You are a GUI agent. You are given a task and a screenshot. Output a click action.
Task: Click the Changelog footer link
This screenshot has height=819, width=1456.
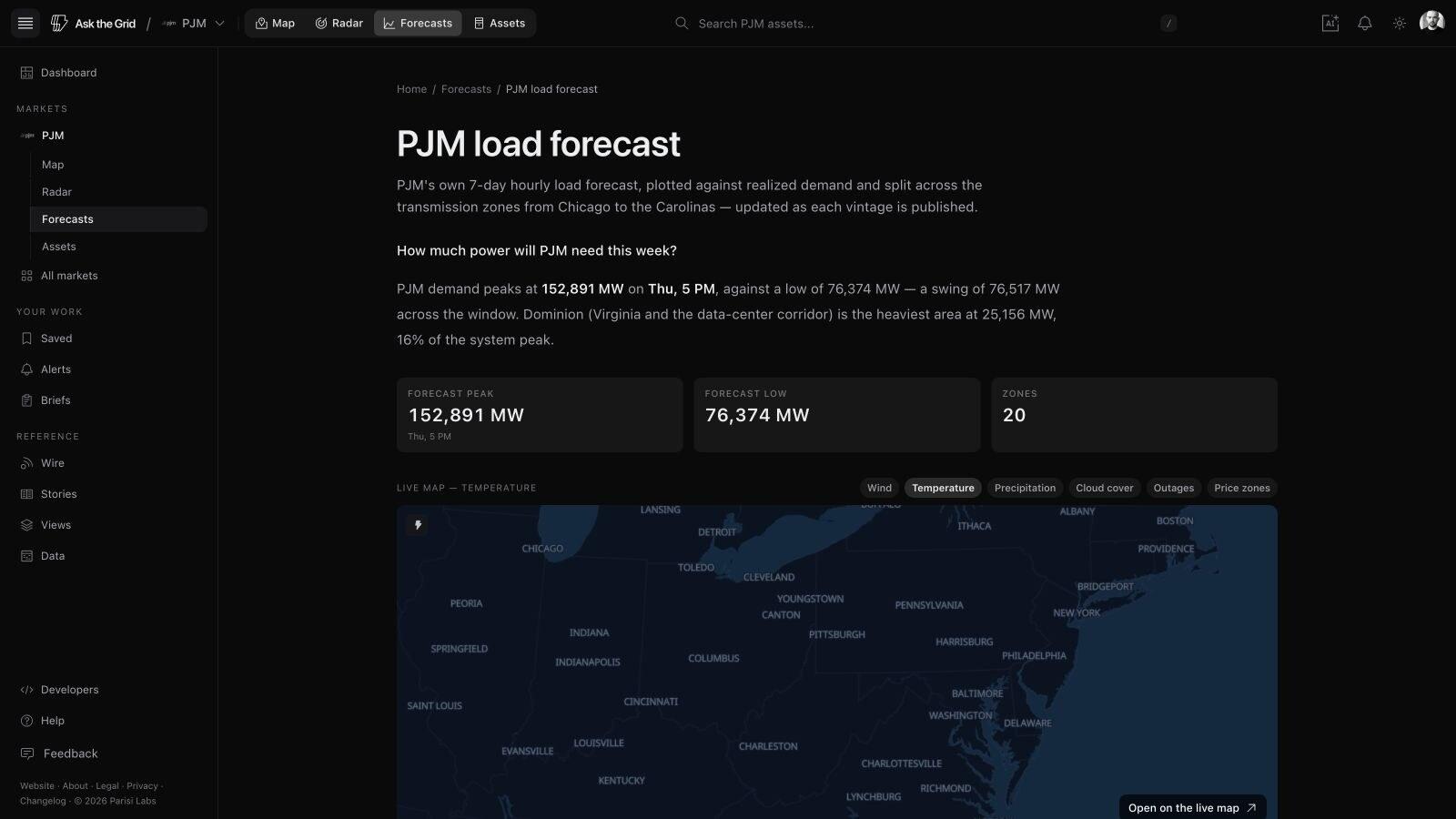pos(43,802)
